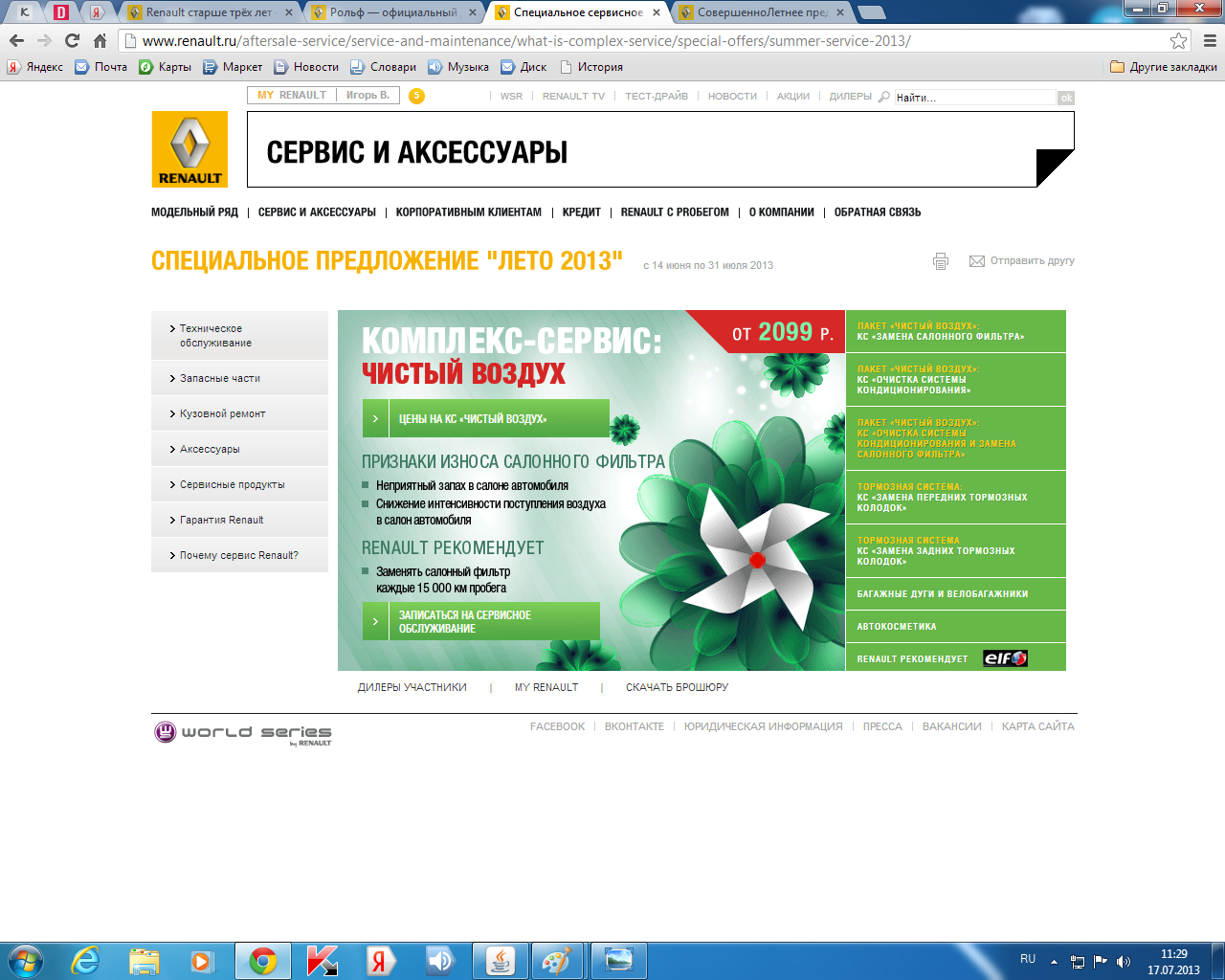Click the "СКАЧАТЬ БРОШЮРУ" link
Image resolution: width=1225 pixels, height=980 pixels.
pyautogui.click(x=677, y=687)
